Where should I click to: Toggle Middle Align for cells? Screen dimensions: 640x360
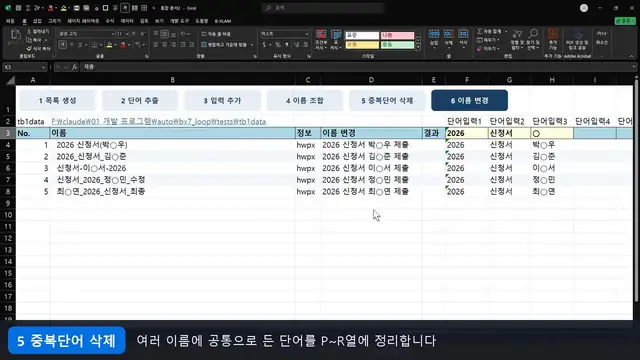click(x=164, y=34)
